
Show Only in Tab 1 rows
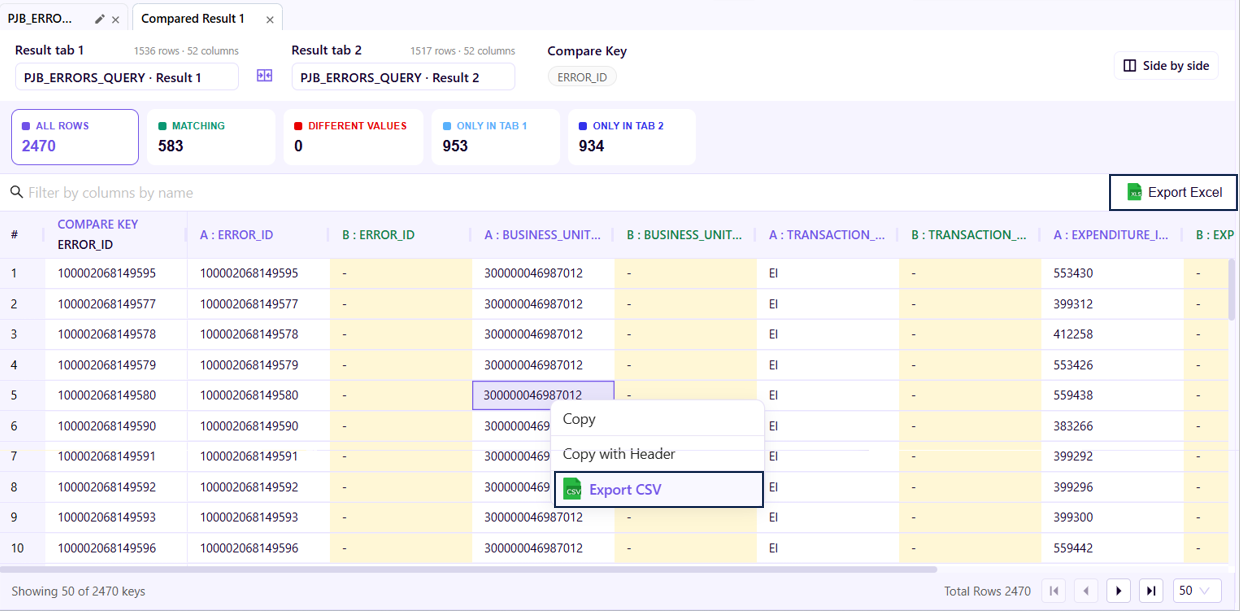click(x=496, y=137)
